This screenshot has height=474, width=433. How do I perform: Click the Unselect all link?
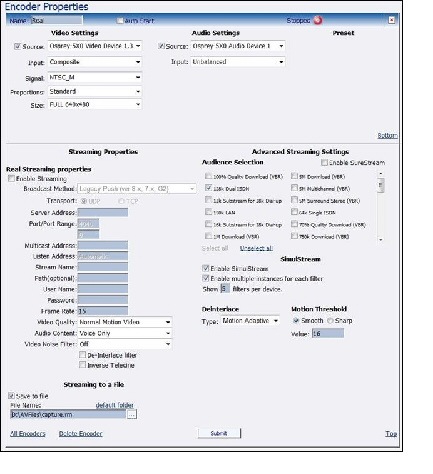point(256,248)
